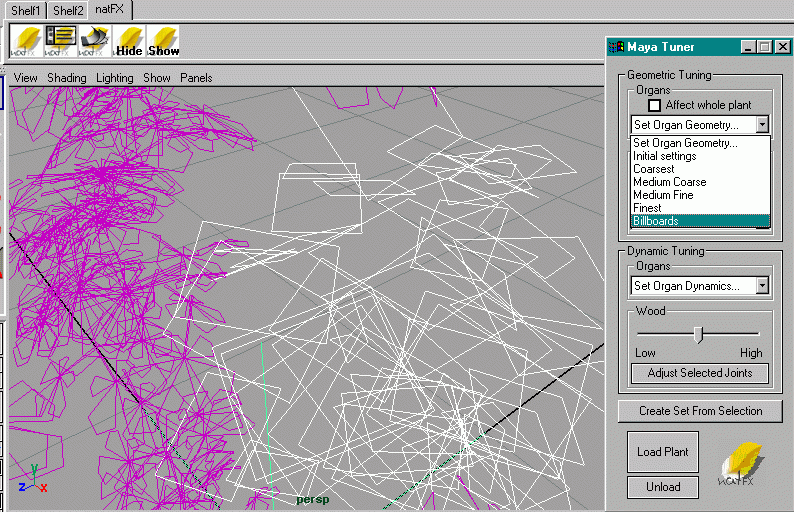Choose Medium Coarse organ geometry option

[x=669, y=182]
